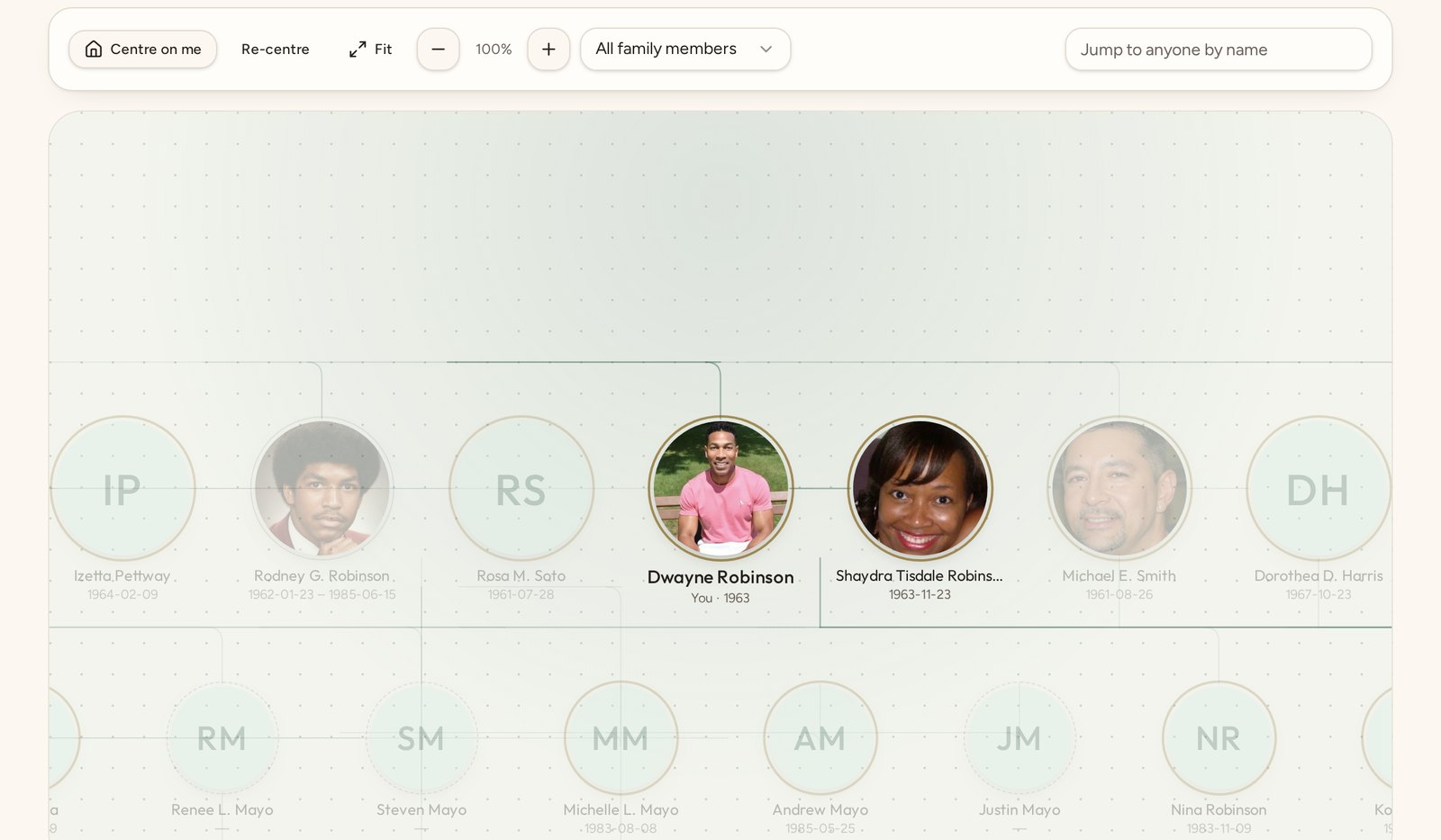This screenshot has height=840, width=1441.
Task: Click the name Nina Robinson
Action: click(1219, 809)
